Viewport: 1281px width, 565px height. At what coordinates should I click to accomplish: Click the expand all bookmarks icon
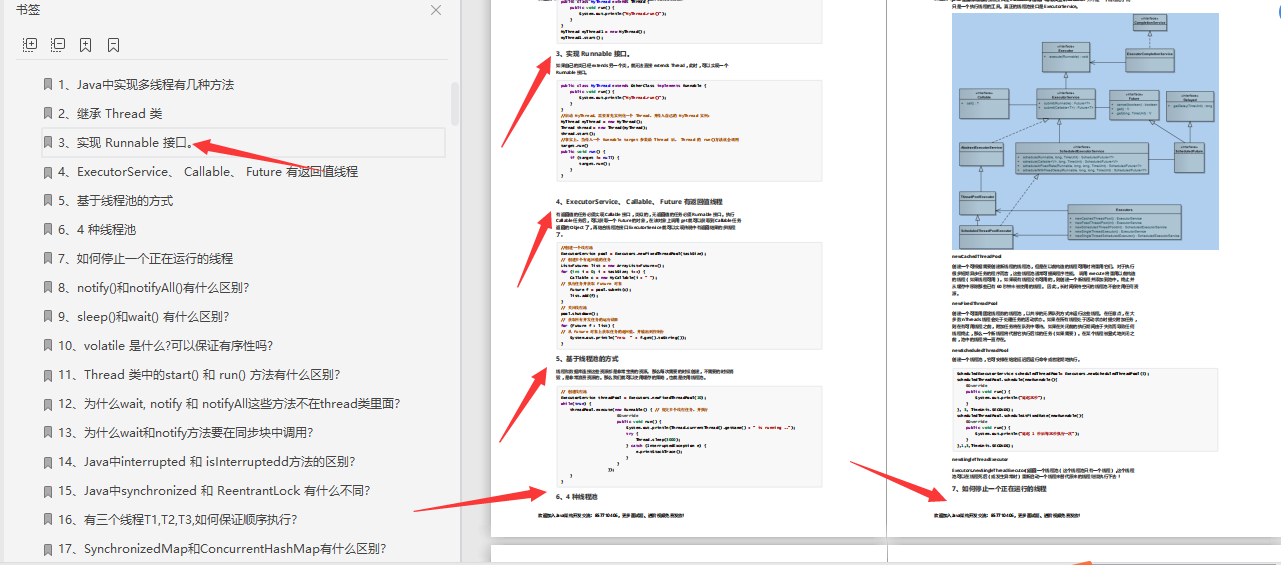coord(30,45)
